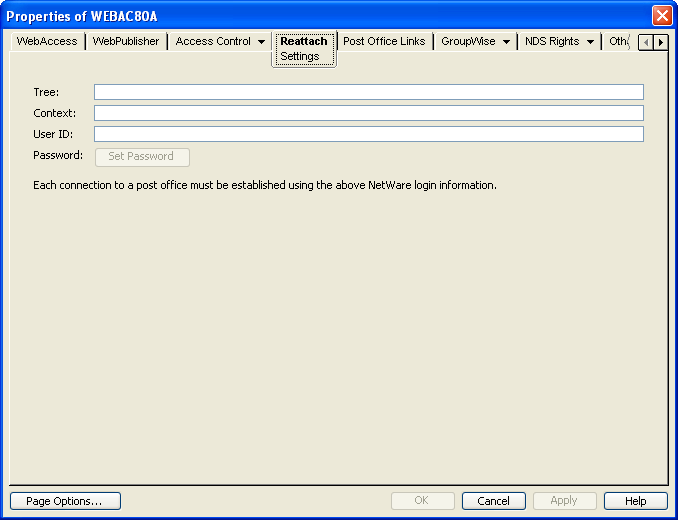Cancel the properties dialog
The width and height of the screenshot is (678, 520).
pos(494,501)
